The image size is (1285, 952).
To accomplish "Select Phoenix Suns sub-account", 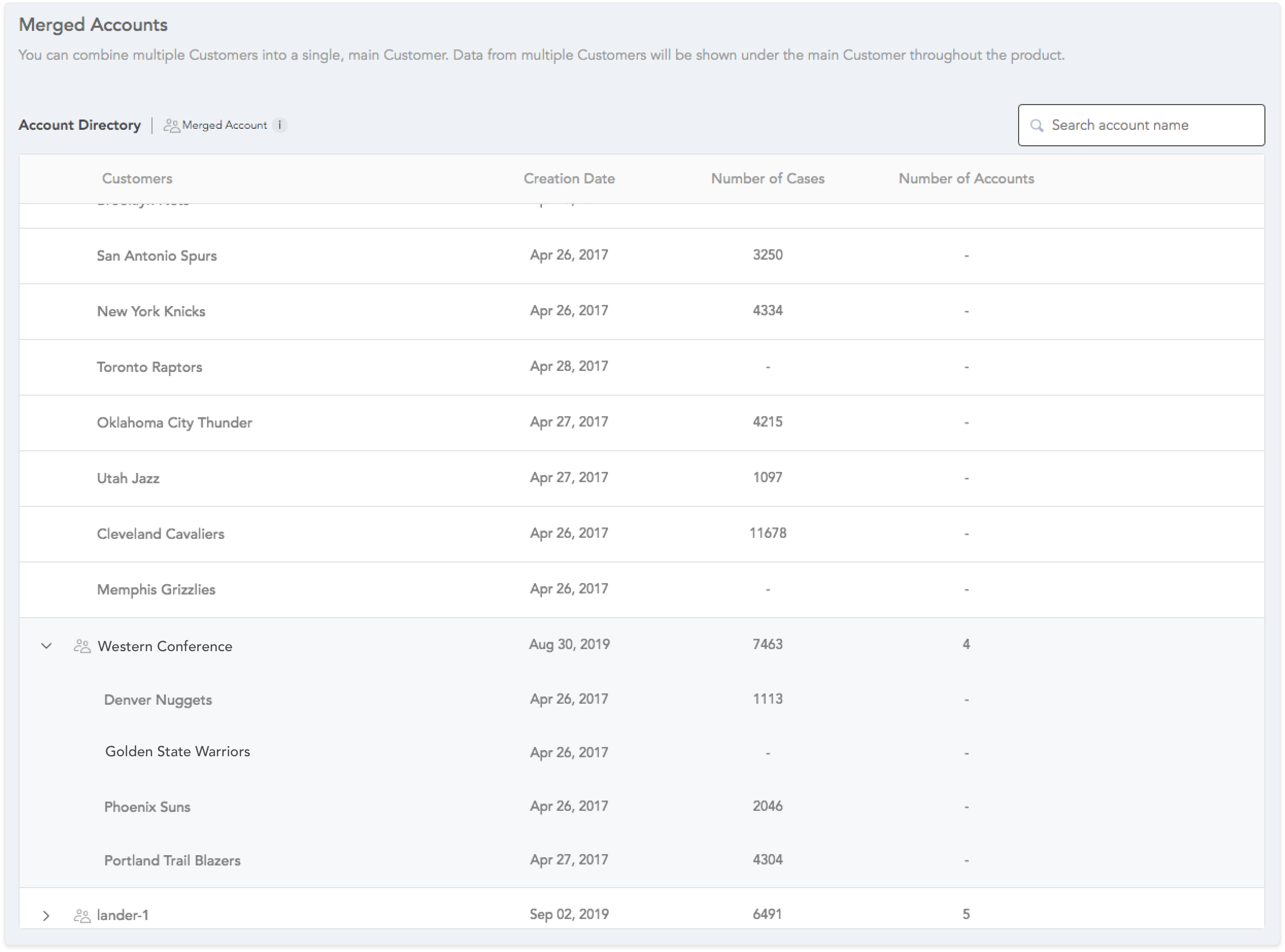I will point(147,807).
